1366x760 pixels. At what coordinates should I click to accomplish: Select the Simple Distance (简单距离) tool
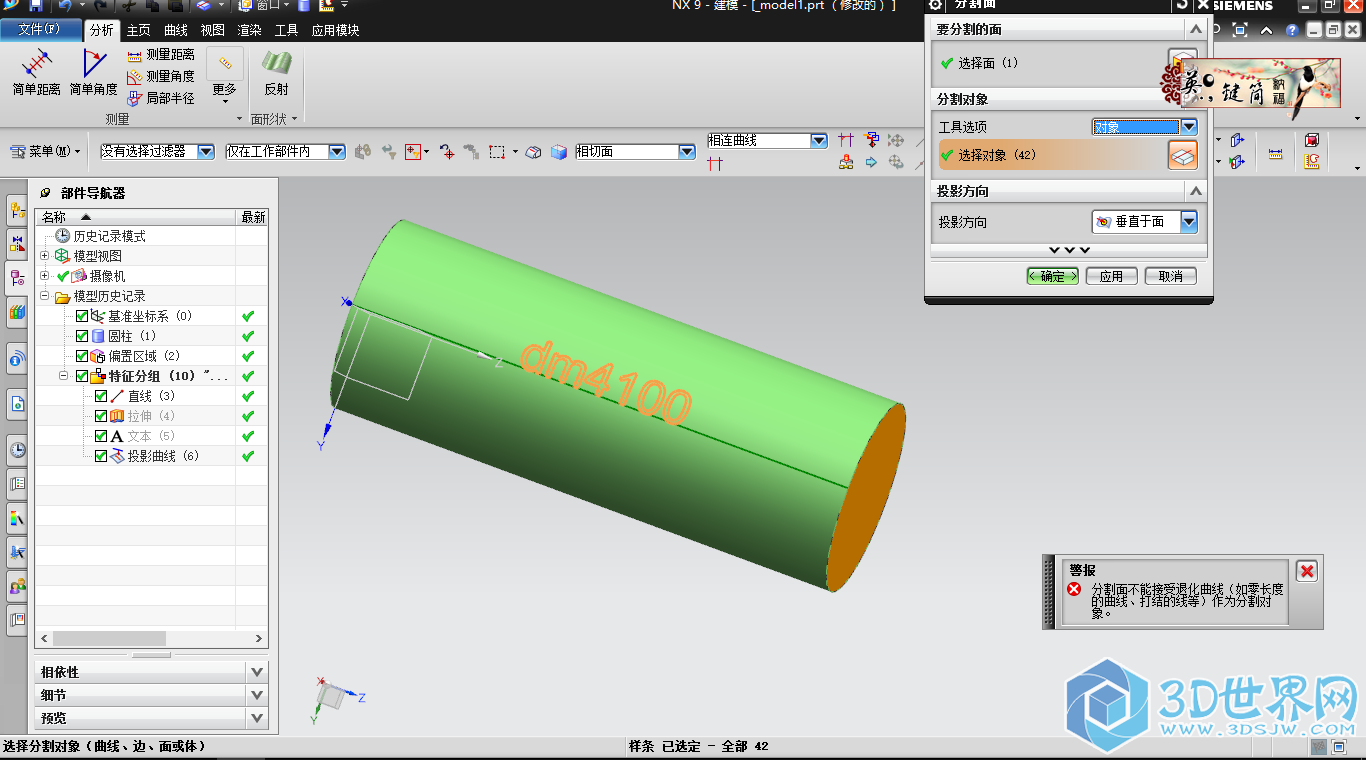pos(37,73)
